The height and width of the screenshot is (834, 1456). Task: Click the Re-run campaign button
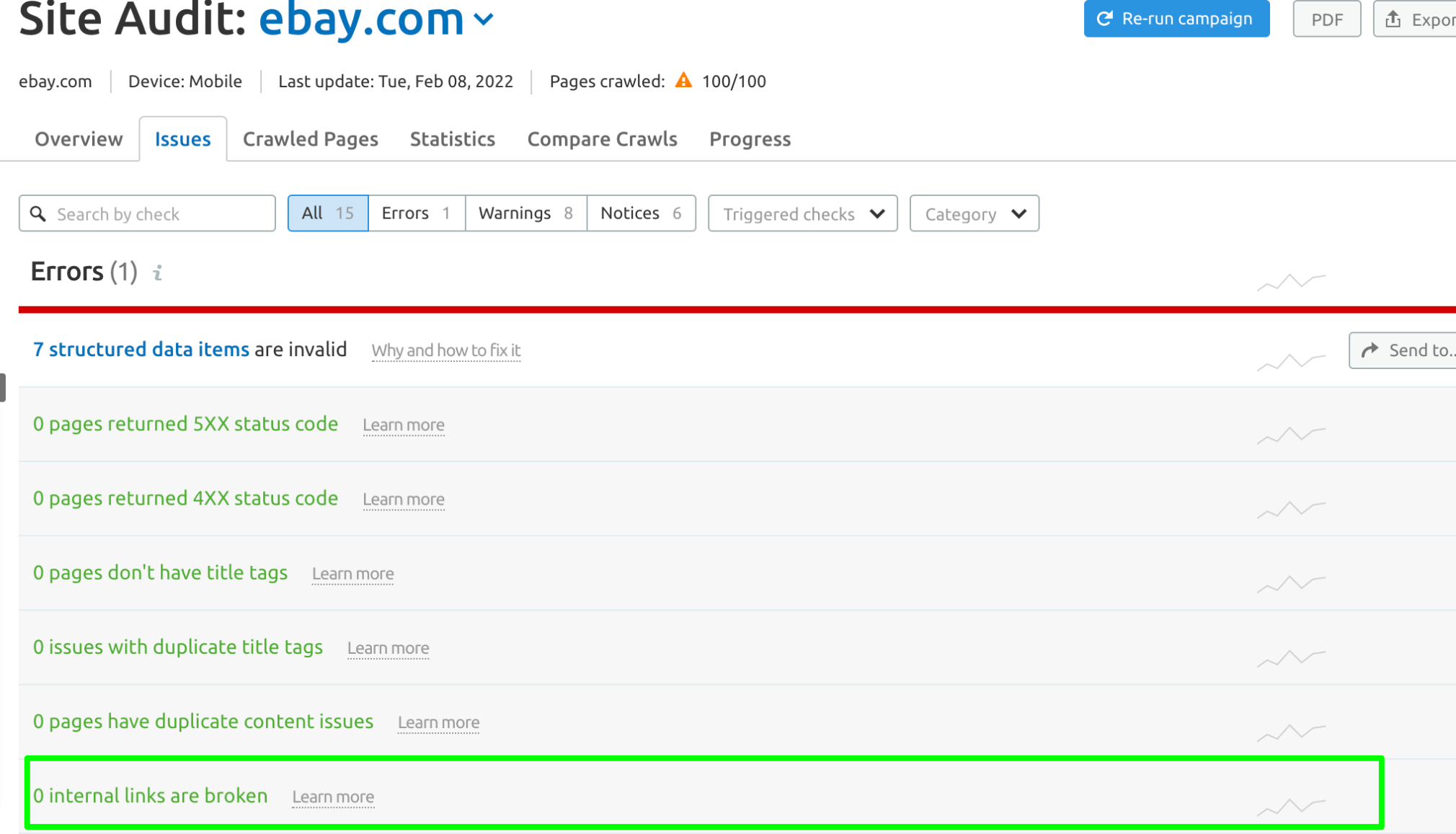pyautogui.click(x=1176, y=18)
